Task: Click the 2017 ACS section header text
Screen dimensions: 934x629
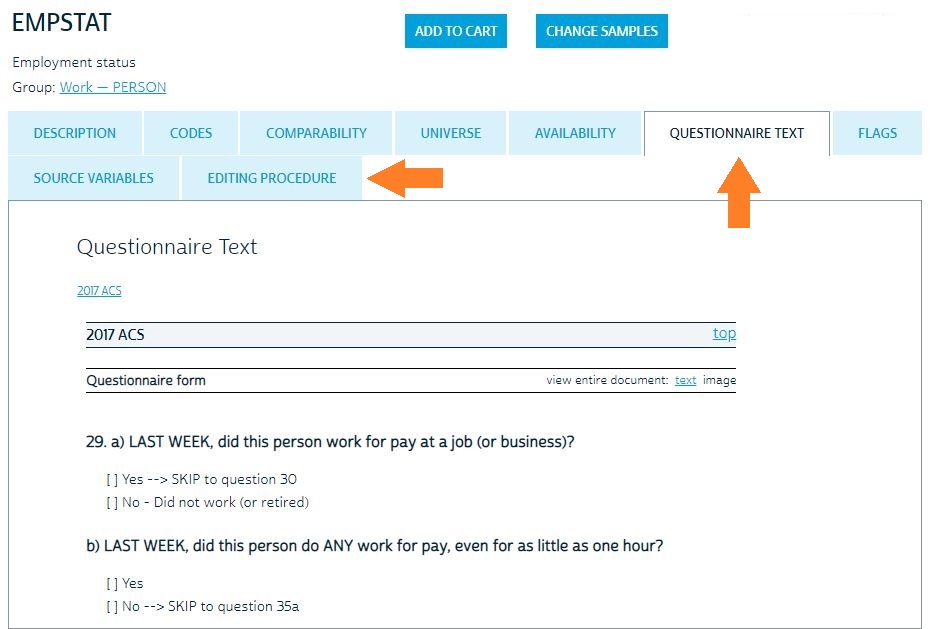Action: click(x=116, y=335)
